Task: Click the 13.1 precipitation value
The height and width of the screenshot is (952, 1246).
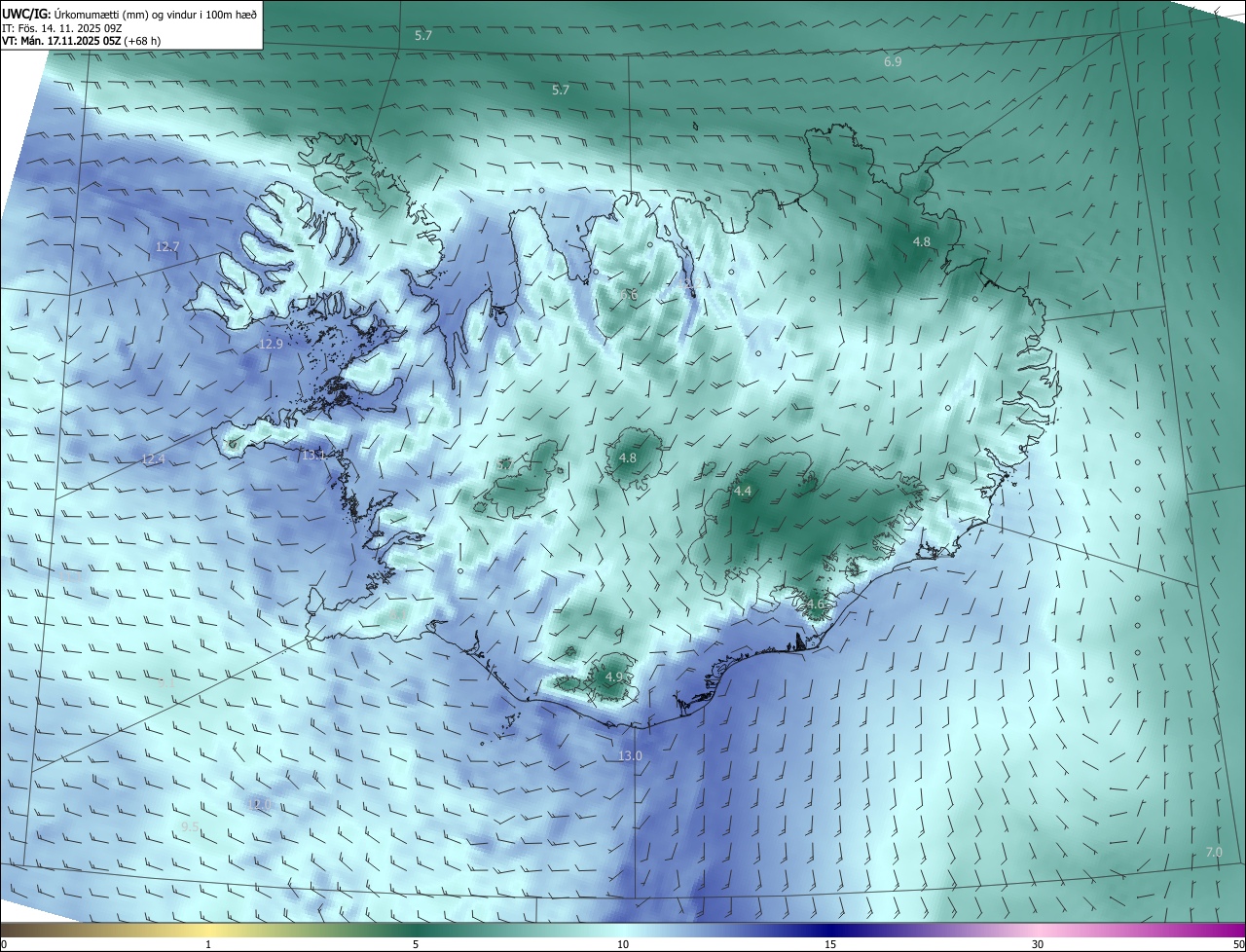Action: pyautogui.click(x=313, y=455)
